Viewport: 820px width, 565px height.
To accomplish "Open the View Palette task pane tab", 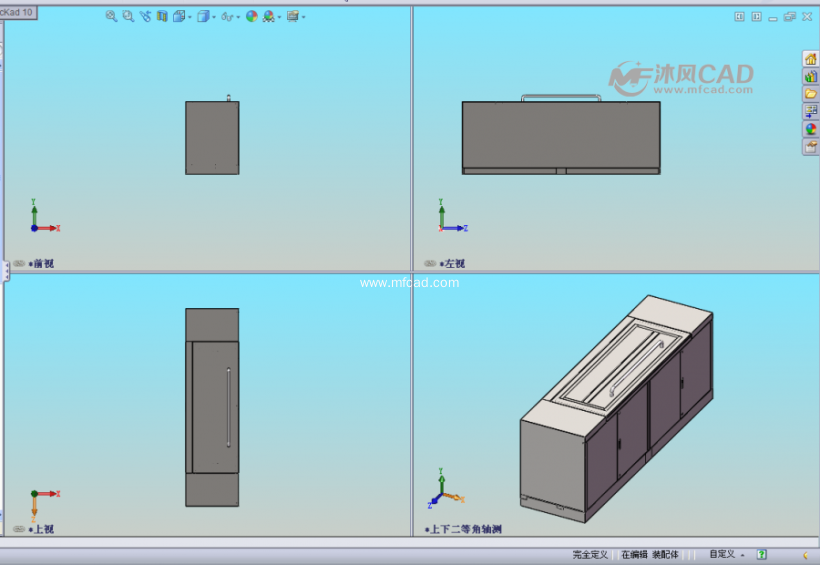I will pyautogui.click(x=811, y=111).
